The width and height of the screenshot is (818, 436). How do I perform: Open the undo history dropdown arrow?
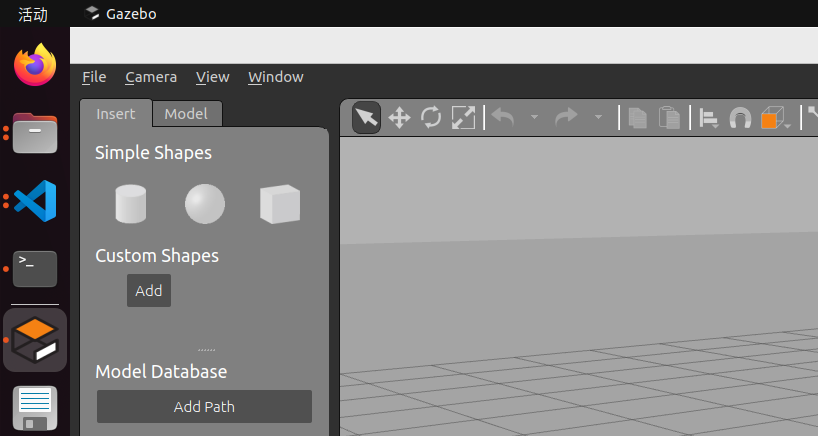[534, 117]
